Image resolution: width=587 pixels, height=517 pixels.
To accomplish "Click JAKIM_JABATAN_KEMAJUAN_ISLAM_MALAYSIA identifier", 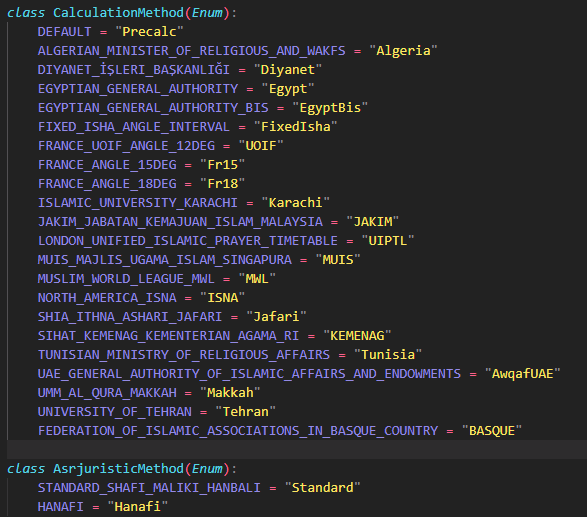I will (x=180, y=222).
